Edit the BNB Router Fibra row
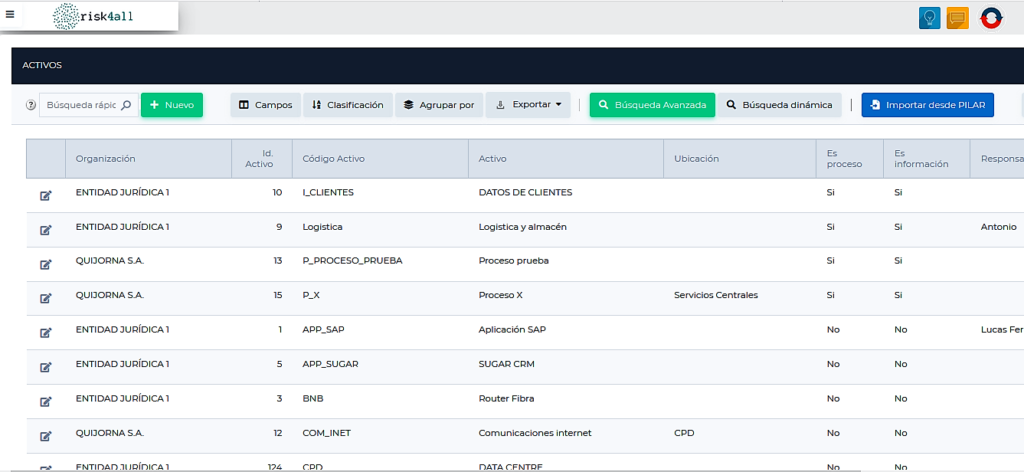This screenshot has width=1024, height=472. coord(46,401)
